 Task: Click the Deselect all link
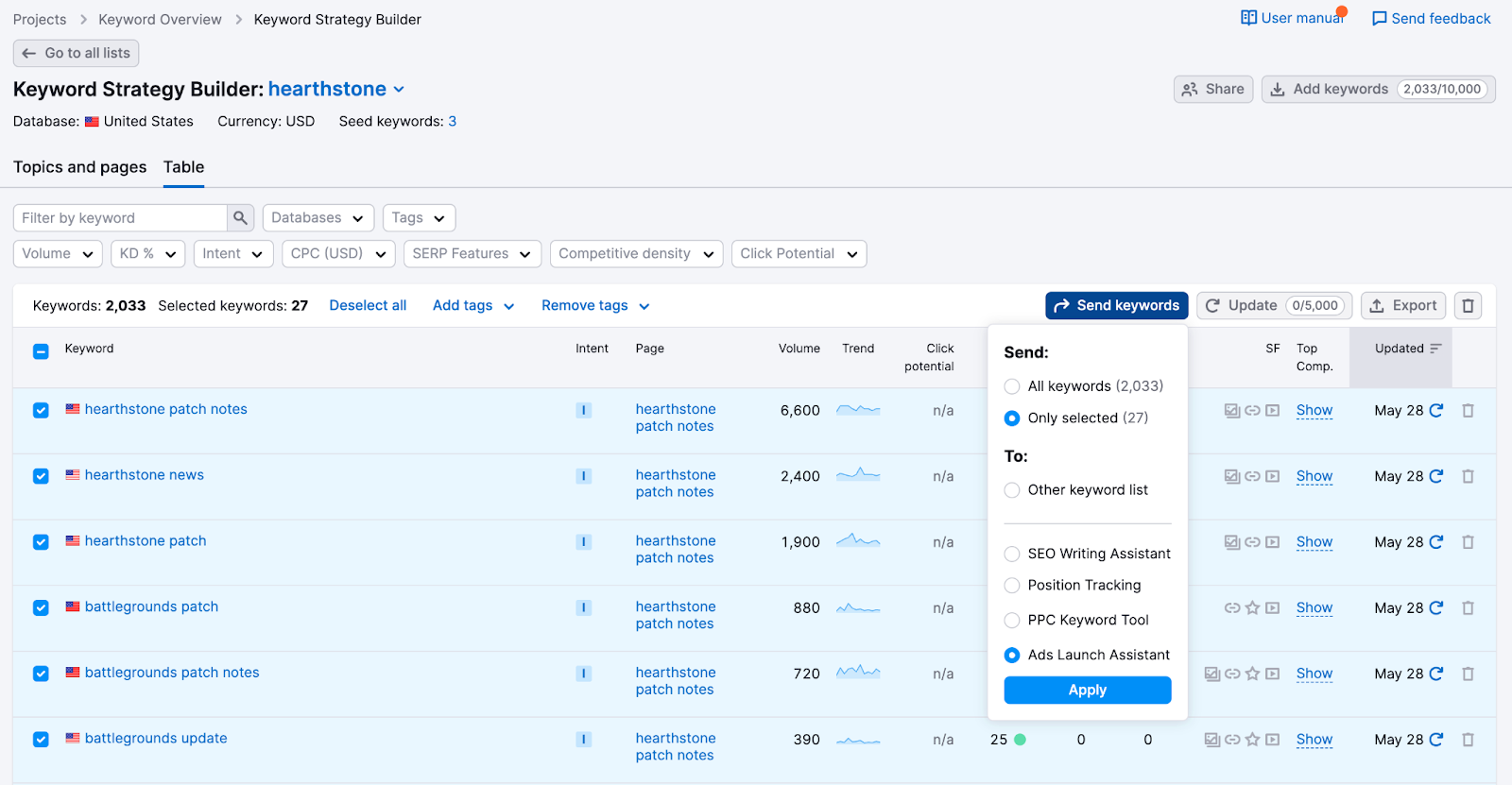368,306
